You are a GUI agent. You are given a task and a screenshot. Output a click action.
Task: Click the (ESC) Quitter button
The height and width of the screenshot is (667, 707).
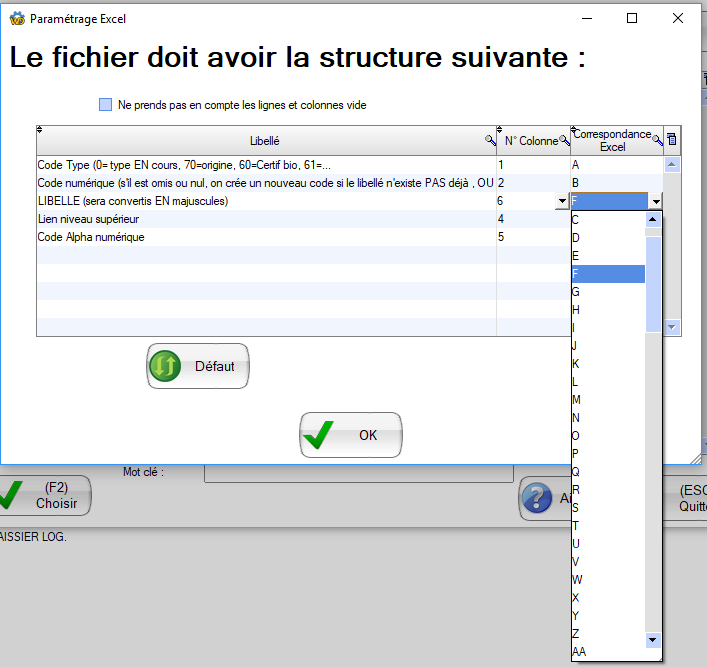click(x=690, y=498)
